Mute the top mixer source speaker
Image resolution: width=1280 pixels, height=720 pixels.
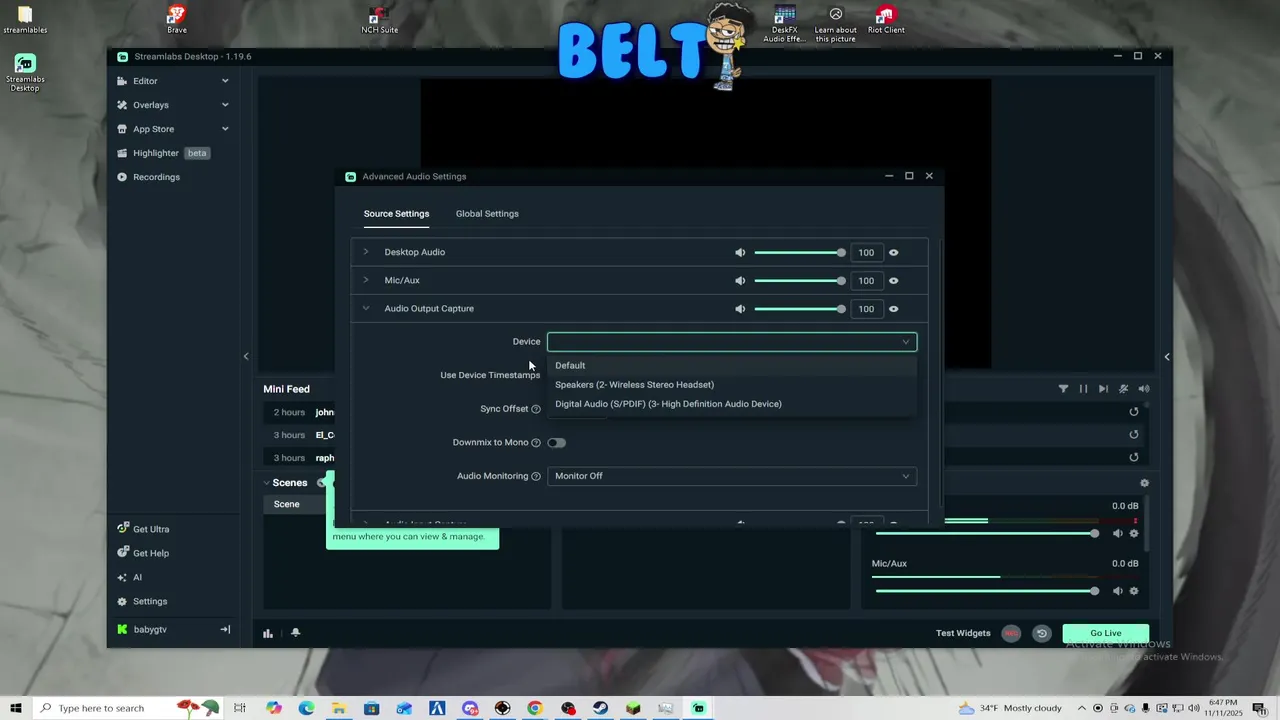coord(1118,533)
